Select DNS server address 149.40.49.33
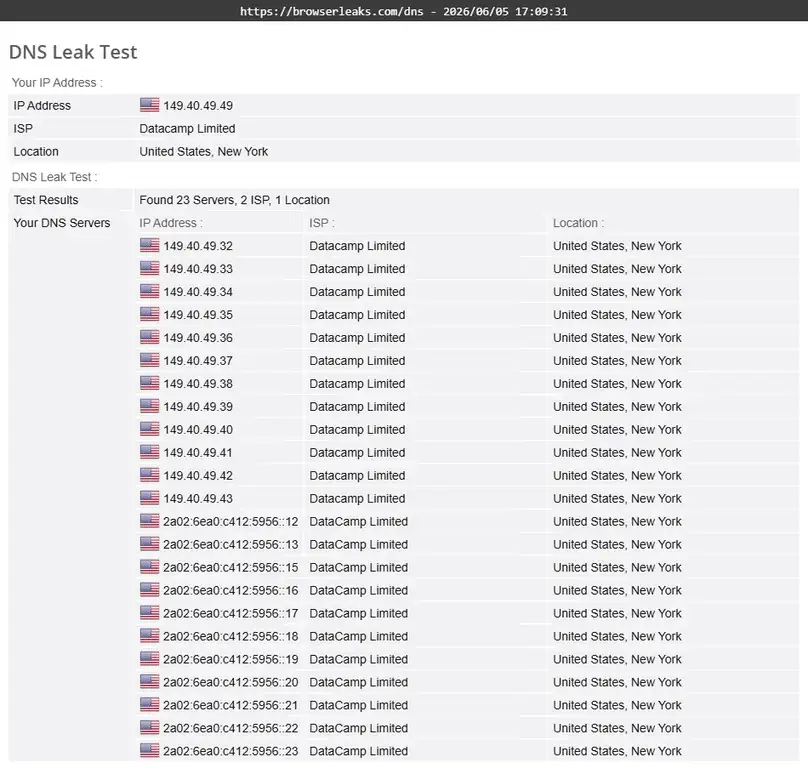 (198, 269)
